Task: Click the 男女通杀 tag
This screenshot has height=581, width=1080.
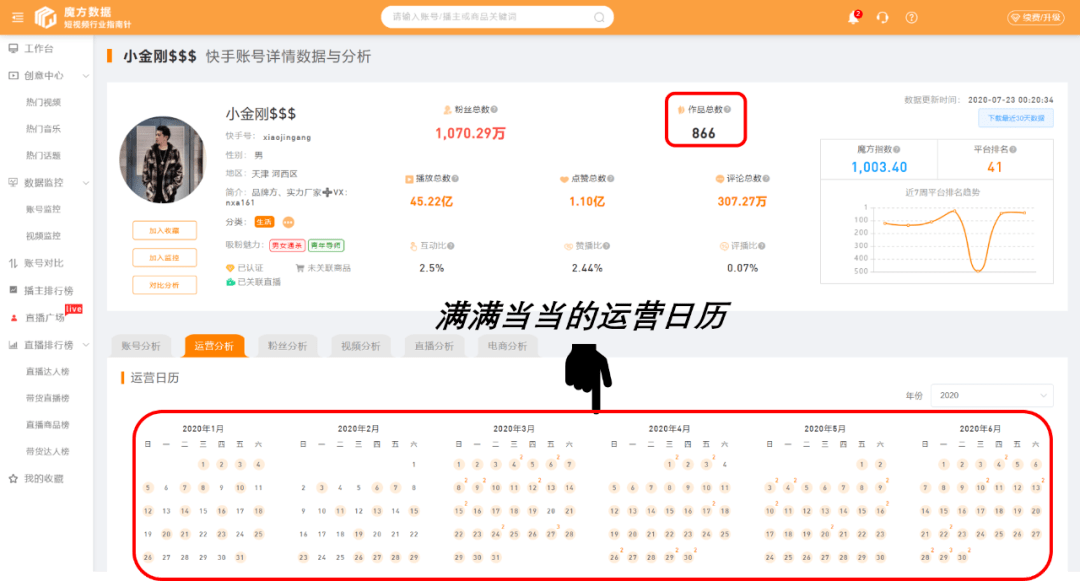Action: pos(287,245)
